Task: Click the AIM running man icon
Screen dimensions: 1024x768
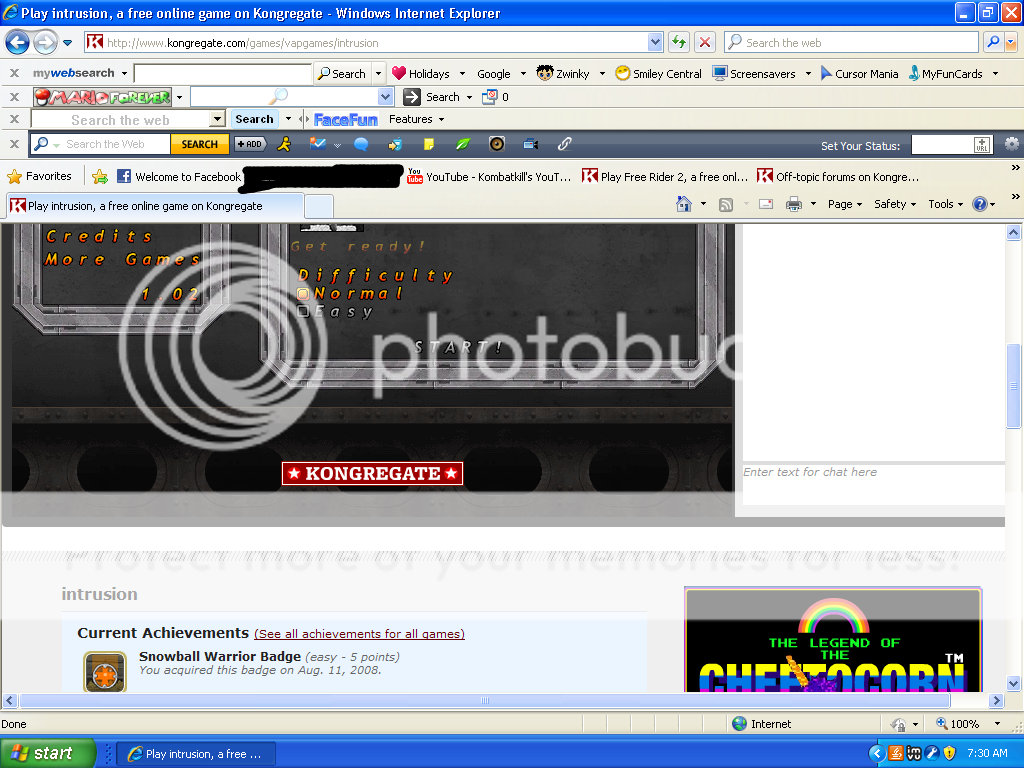Action: (x=284, y=144)
